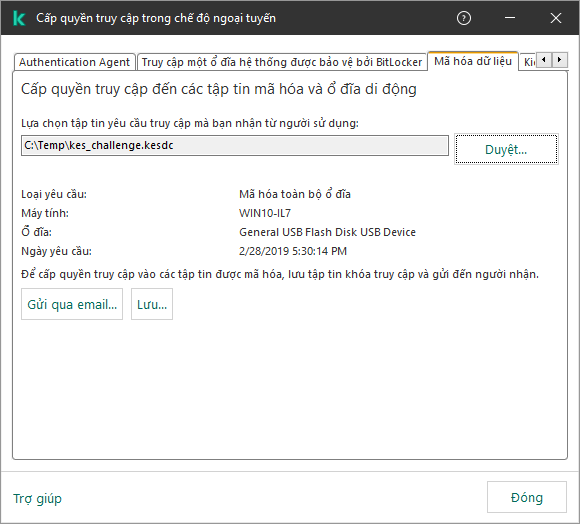Viewport: 580px width, 524px height.
Task: Click the Mã hóa toàn bộ ổ đĩa value
Action: click(x=295, y=194)
